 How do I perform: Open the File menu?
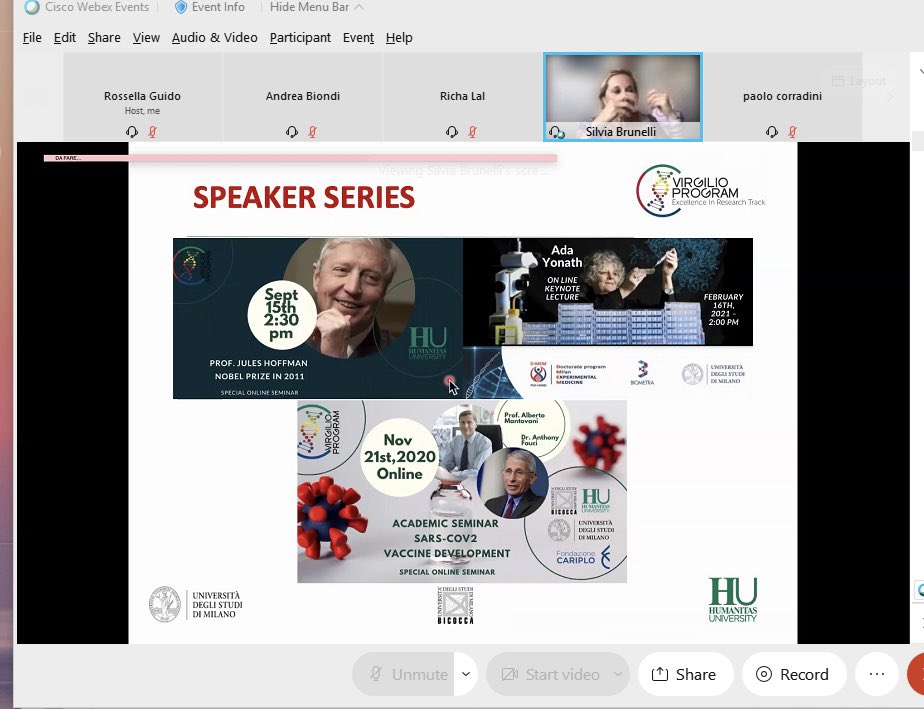point(32,38)
